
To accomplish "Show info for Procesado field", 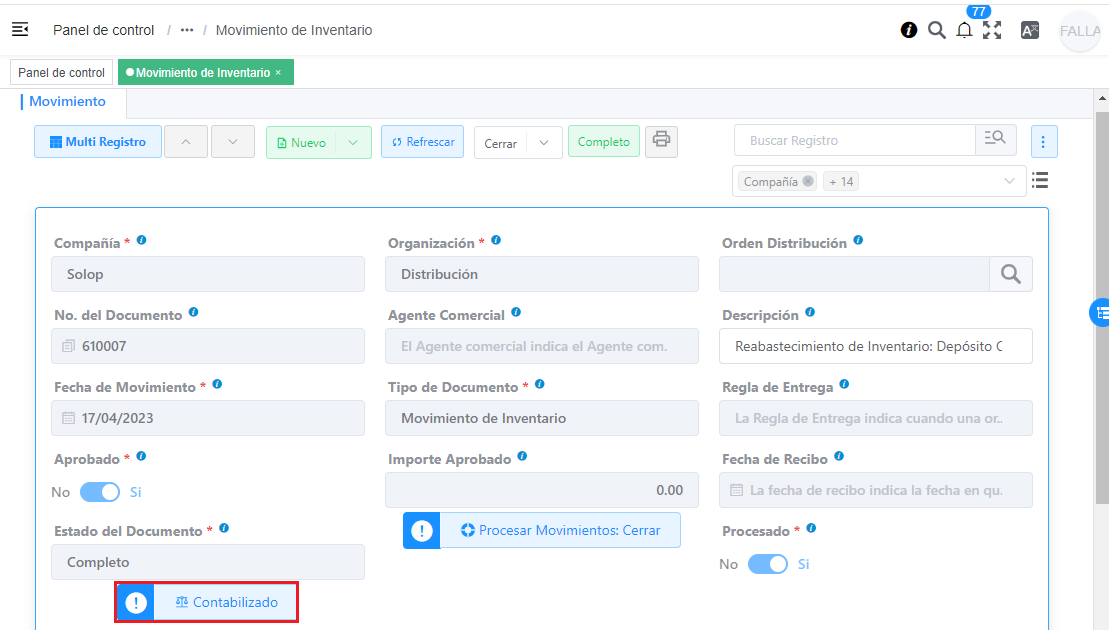I will tap(811, 529).
